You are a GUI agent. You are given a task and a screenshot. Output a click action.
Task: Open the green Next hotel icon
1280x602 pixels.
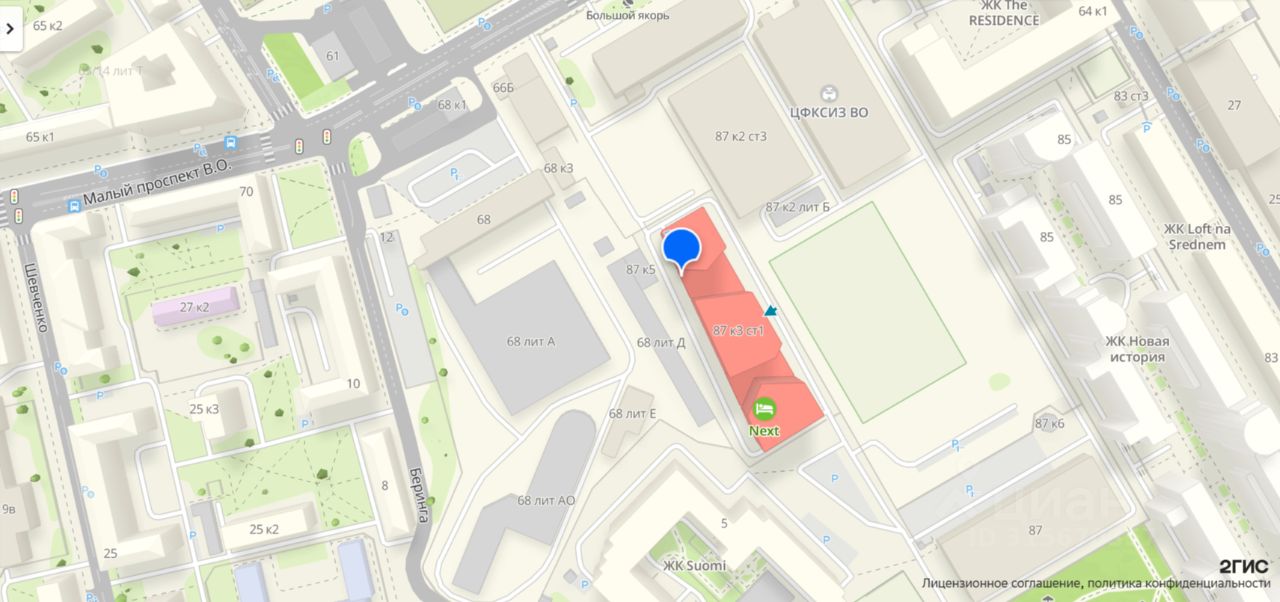(x=765, y=409)
